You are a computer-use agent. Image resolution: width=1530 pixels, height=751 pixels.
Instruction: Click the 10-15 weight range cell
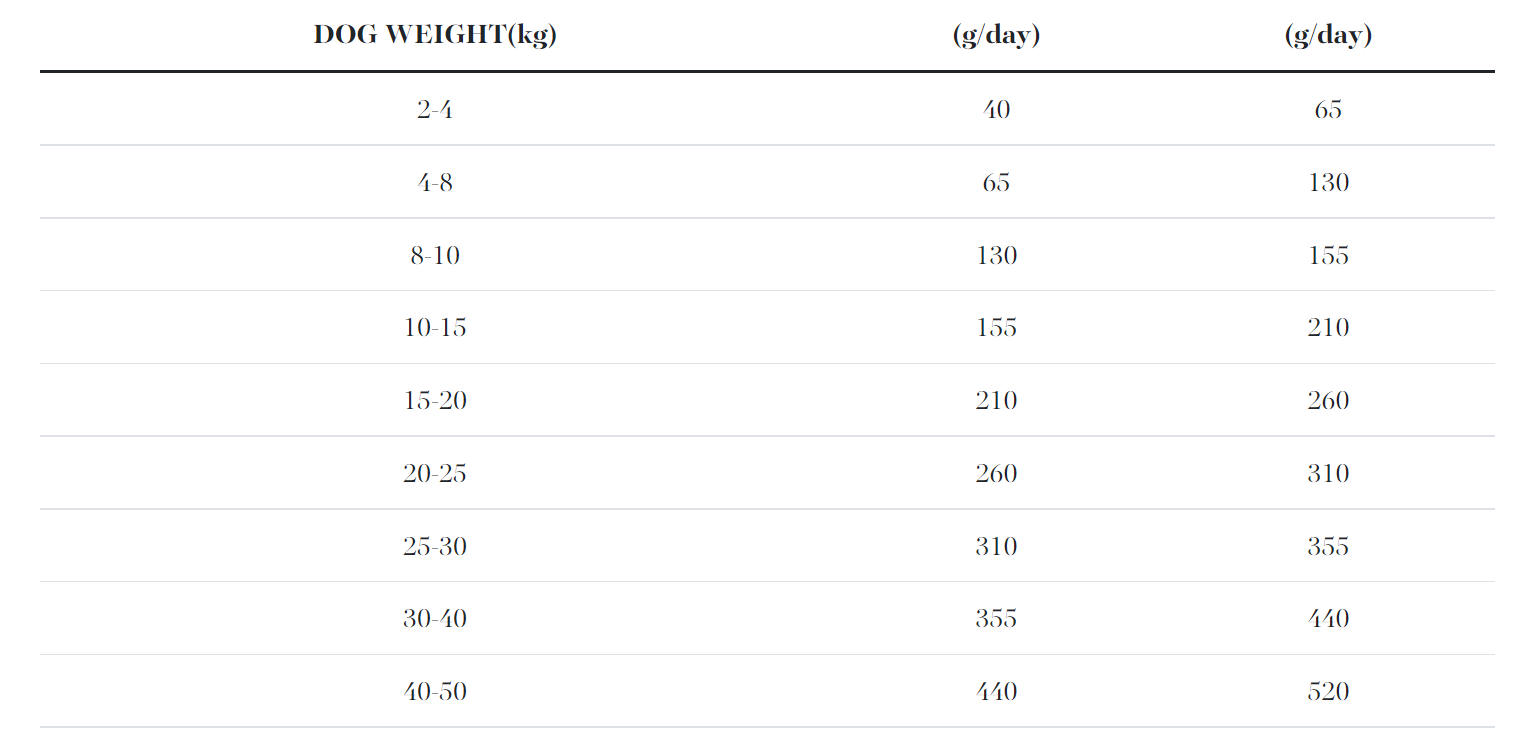[435, 328]
